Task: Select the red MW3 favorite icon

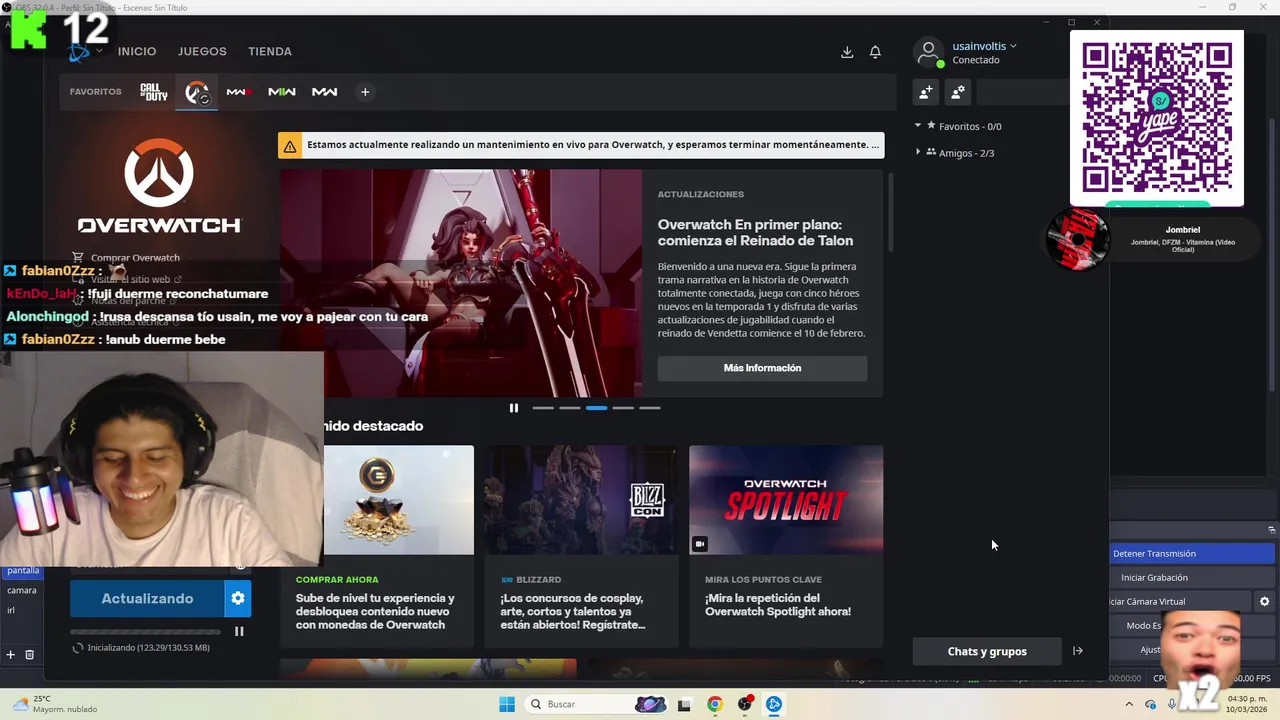Action: 238,92
